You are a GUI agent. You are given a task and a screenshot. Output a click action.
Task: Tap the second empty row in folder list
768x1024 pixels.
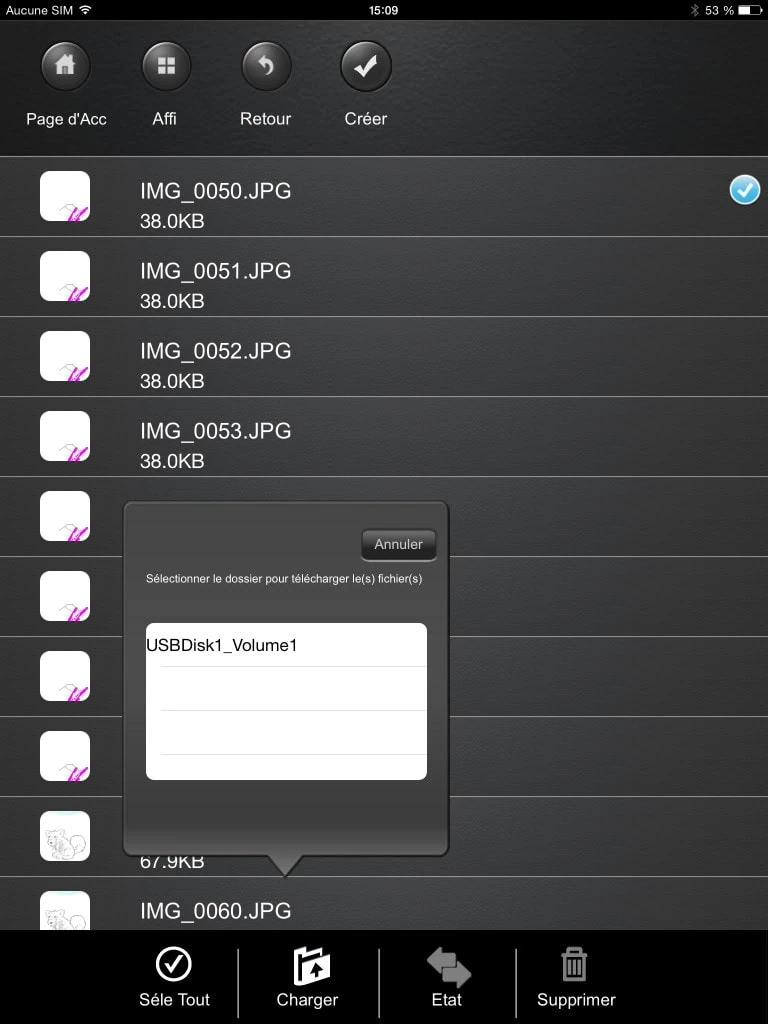286,733
